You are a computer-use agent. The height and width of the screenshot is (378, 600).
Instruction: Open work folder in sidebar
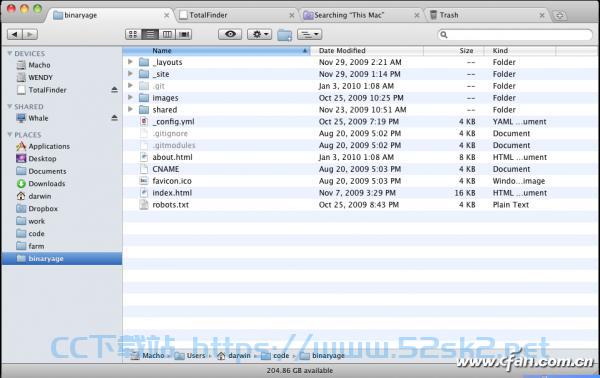tap(62, 221)
